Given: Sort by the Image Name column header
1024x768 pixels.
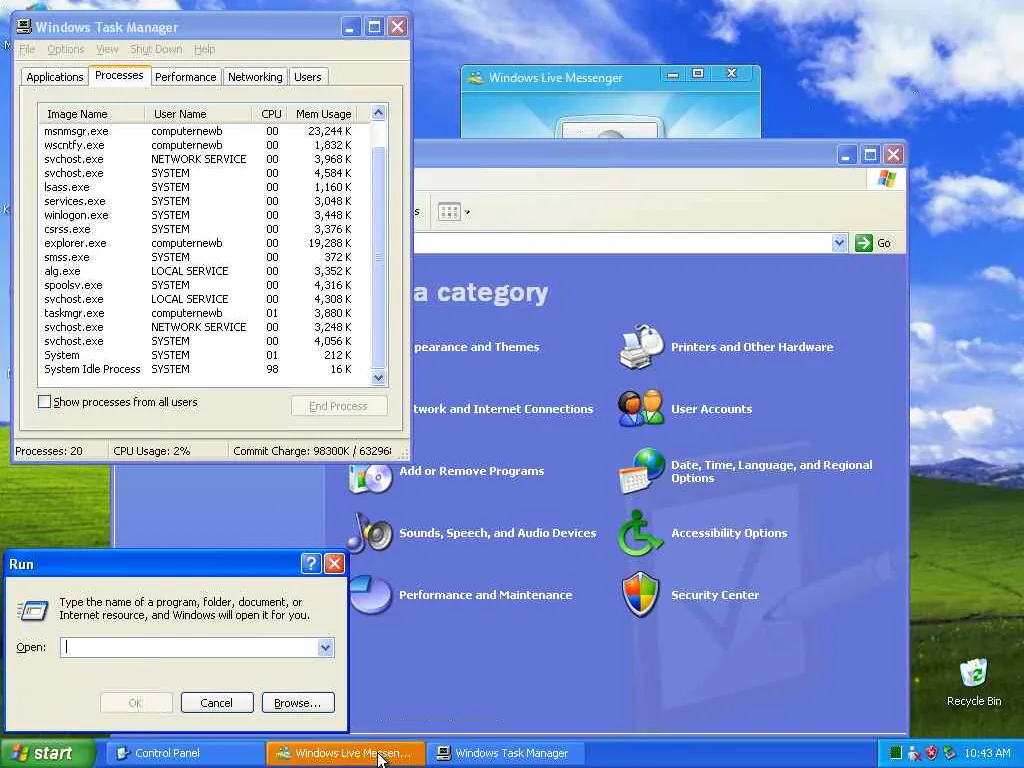Looking at the screenshot, I should pos(91,114).
